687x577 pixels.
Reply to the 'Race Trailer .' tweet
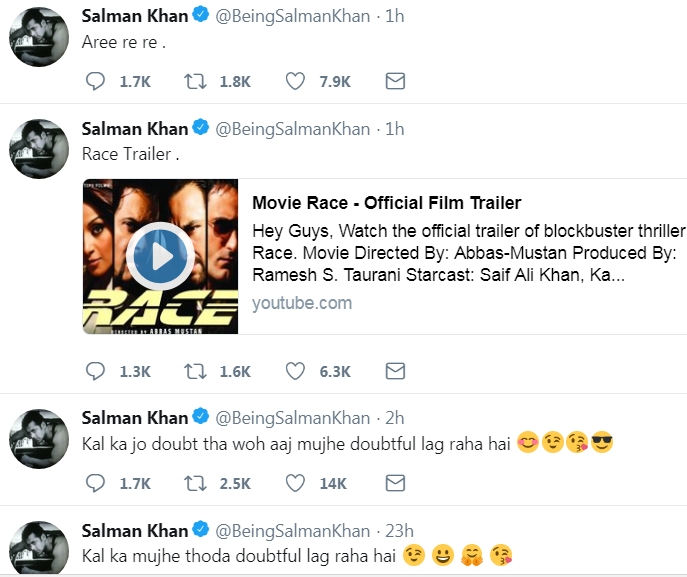coord(95,371)
